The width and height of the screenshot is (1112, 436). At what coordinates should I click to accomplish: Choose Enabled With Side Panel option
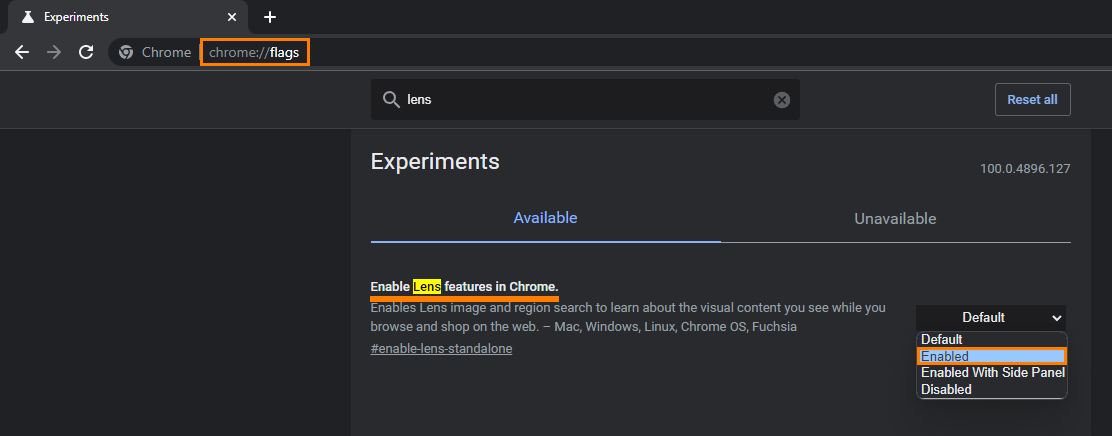tap(991, 372)
